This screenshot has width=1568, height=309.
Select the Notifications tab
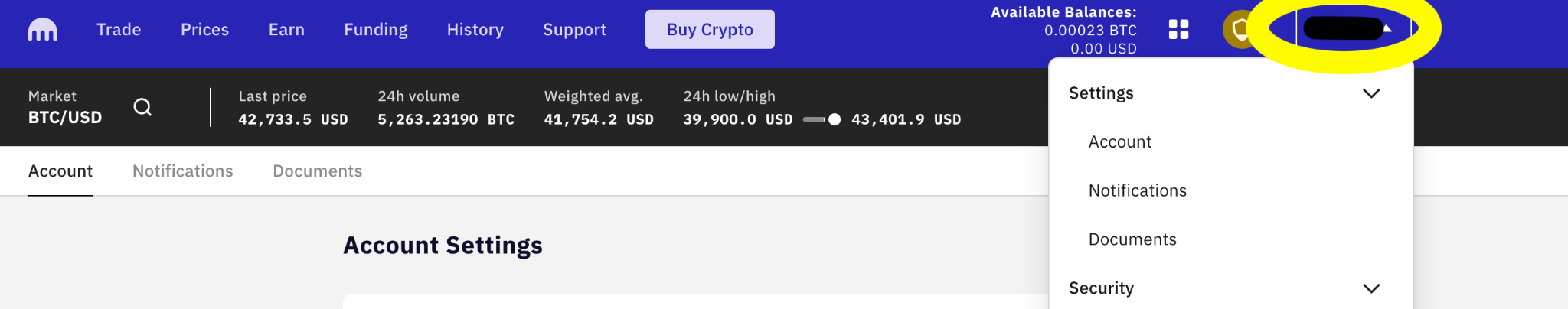pos(183,171)
